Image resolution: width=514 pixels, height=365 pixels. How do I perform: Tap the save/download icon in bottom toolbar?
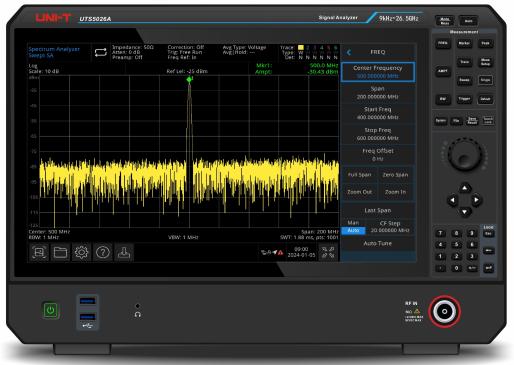click(124, 252)
